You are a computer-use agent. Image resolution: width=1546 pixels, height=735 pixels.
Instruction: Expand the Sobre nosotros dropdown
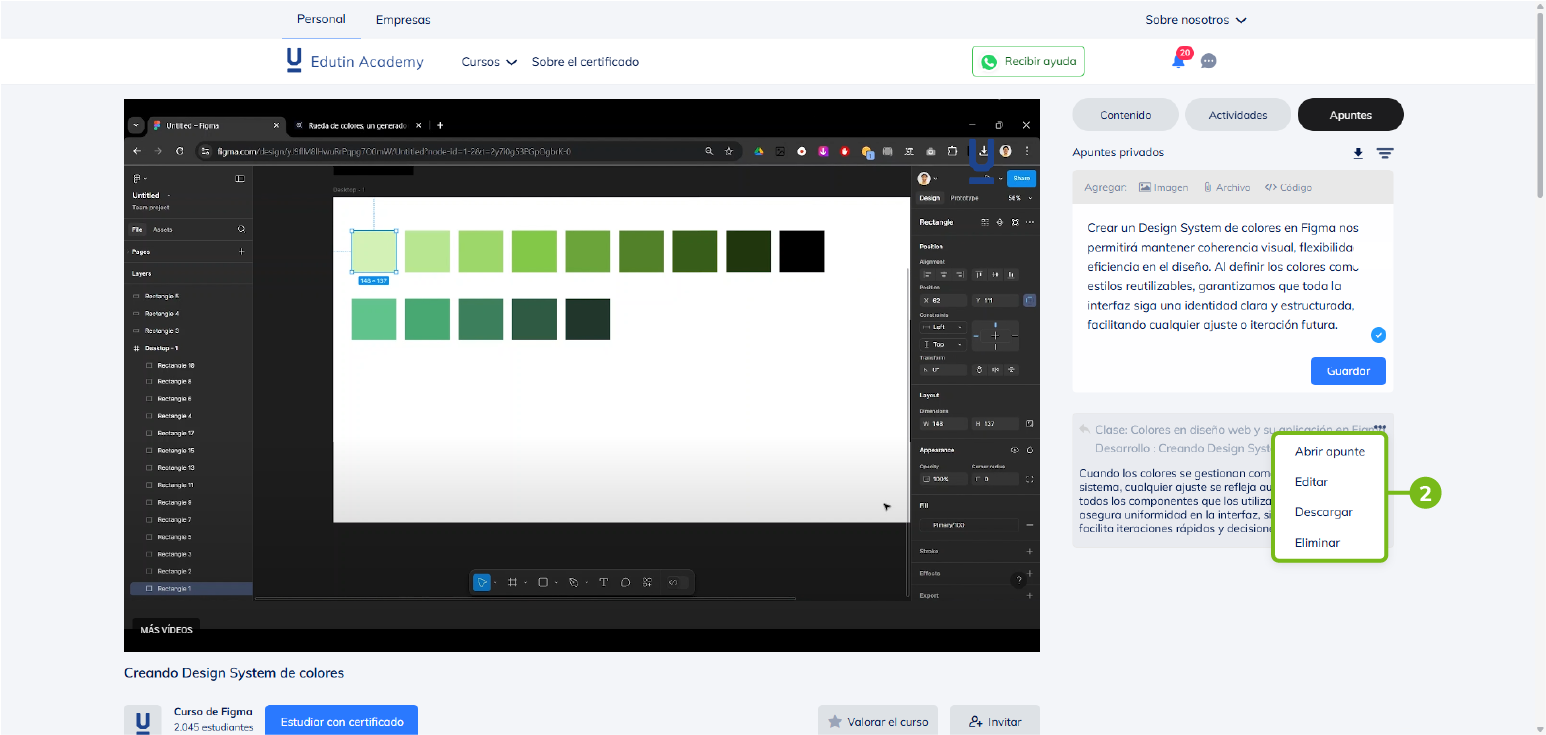[x=1196, y=20]
